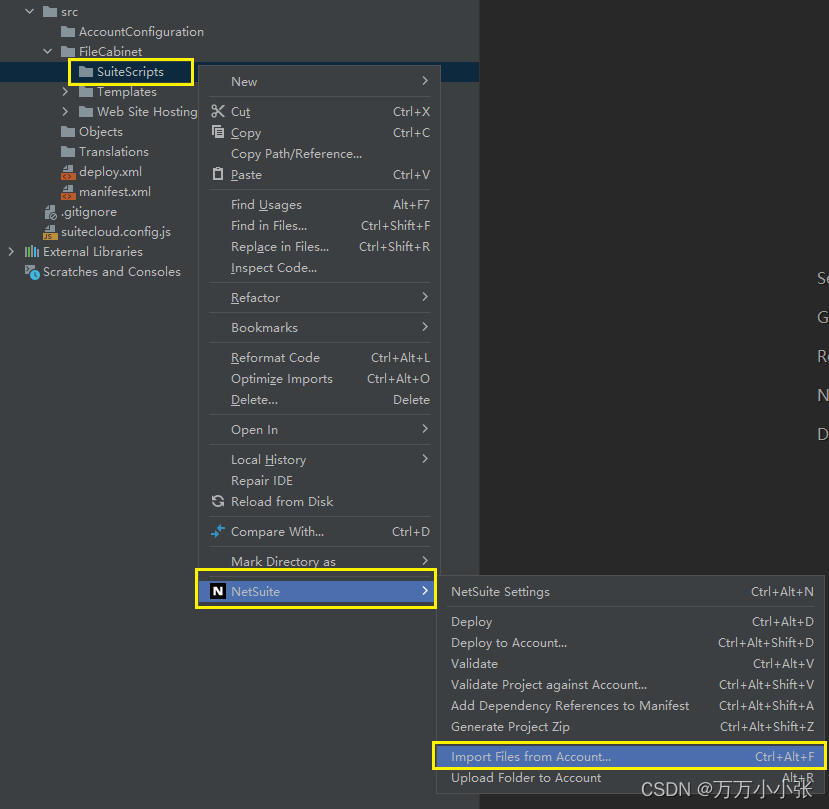Choose Add Dependency References to Manifest
This screenshot has width=829, height=809.
pyautogui.click(x=629, y=705)
